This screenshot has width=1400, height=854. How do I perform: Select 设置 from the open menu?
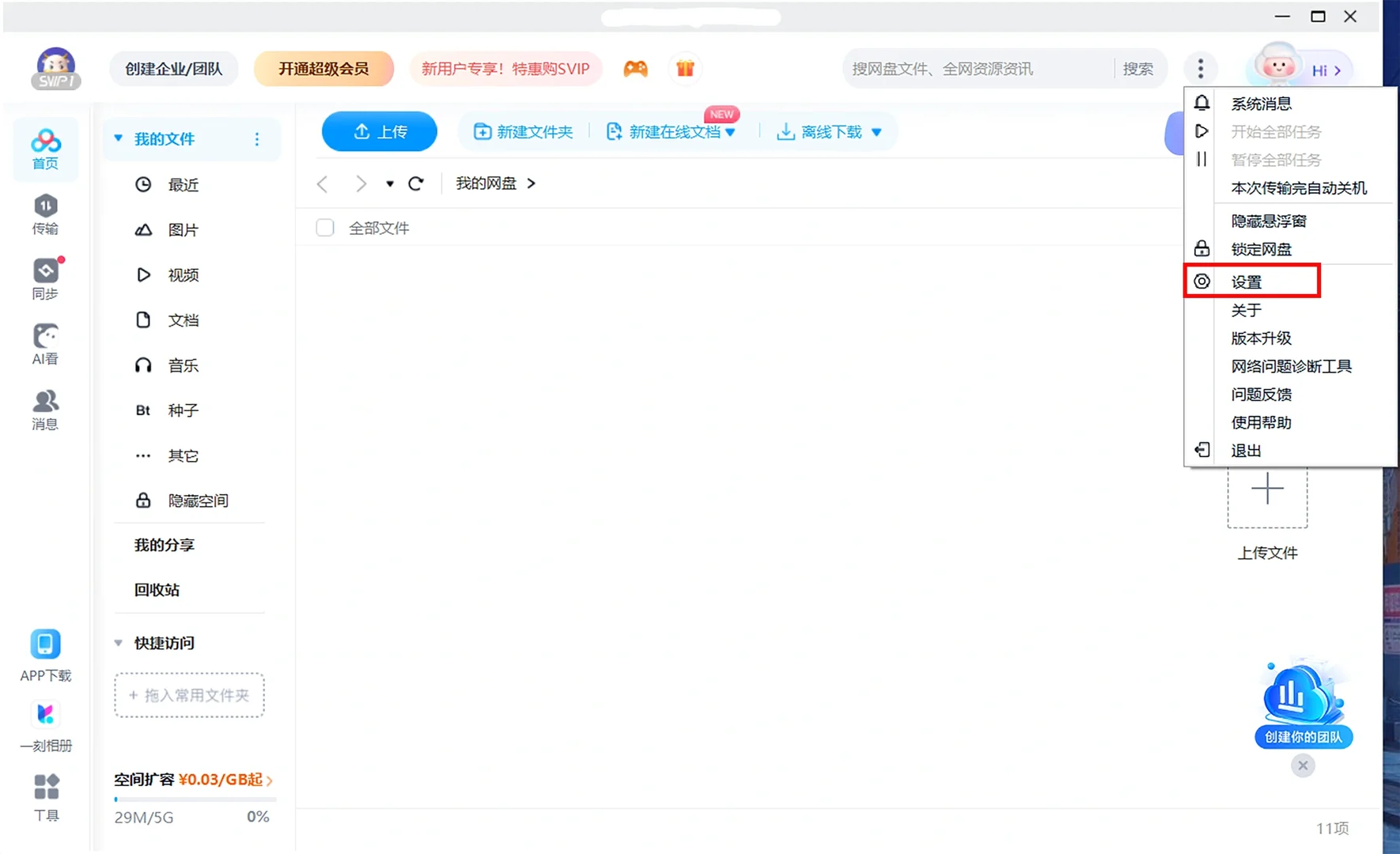pyautogui.click(x=1247, y=282)
